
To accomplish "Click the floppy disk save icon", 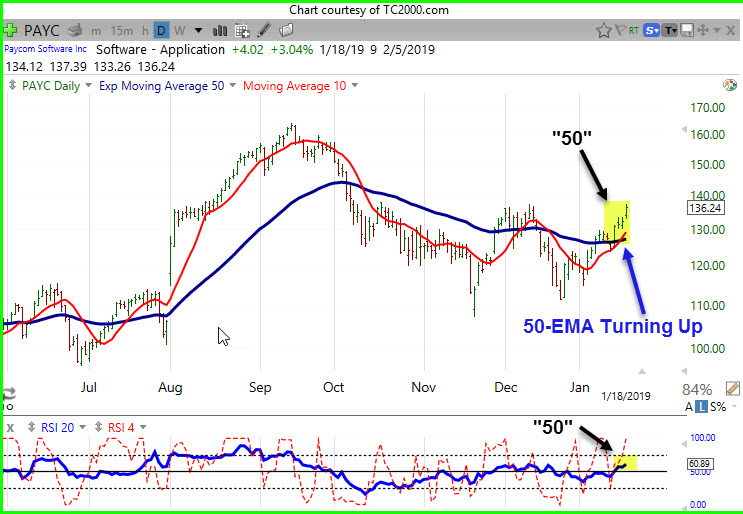I will tap(687, 31).
